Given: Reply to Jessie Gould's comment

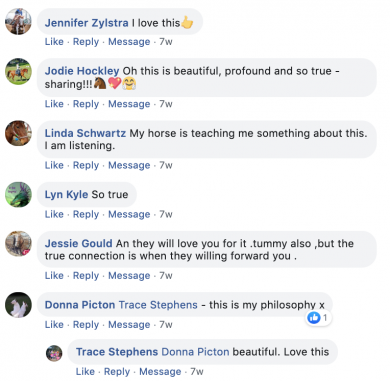Looking at the screenshot, I should click(x=86, y=276).
